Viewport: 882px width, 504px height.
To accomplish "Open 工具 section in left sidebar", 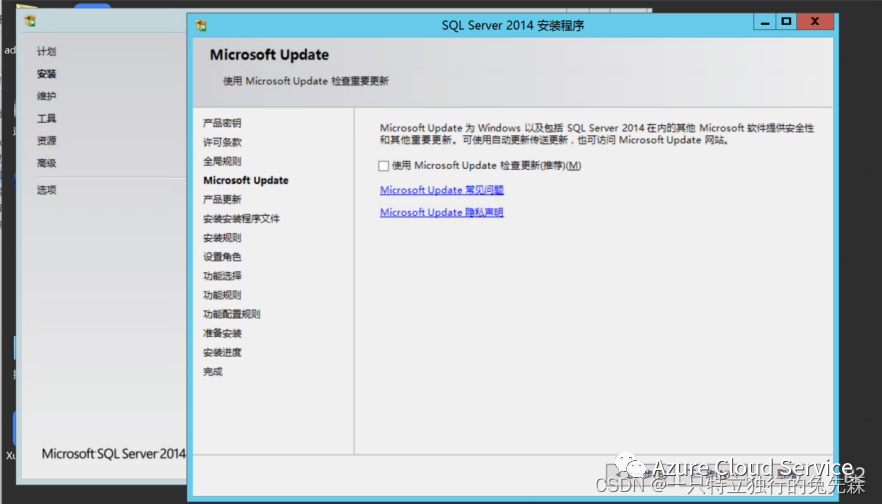I will [x=46, y=118].
